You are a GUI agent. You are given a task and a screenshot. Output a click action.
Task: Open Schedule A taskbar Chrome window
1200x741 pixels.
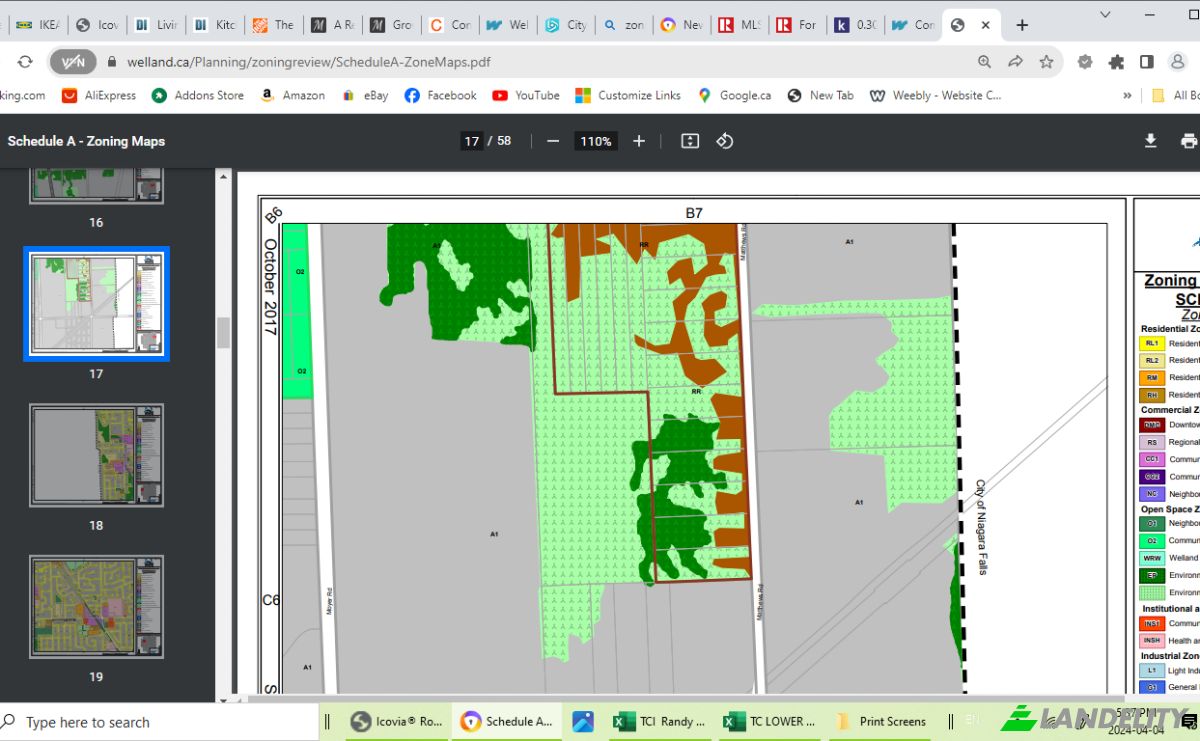506,721
